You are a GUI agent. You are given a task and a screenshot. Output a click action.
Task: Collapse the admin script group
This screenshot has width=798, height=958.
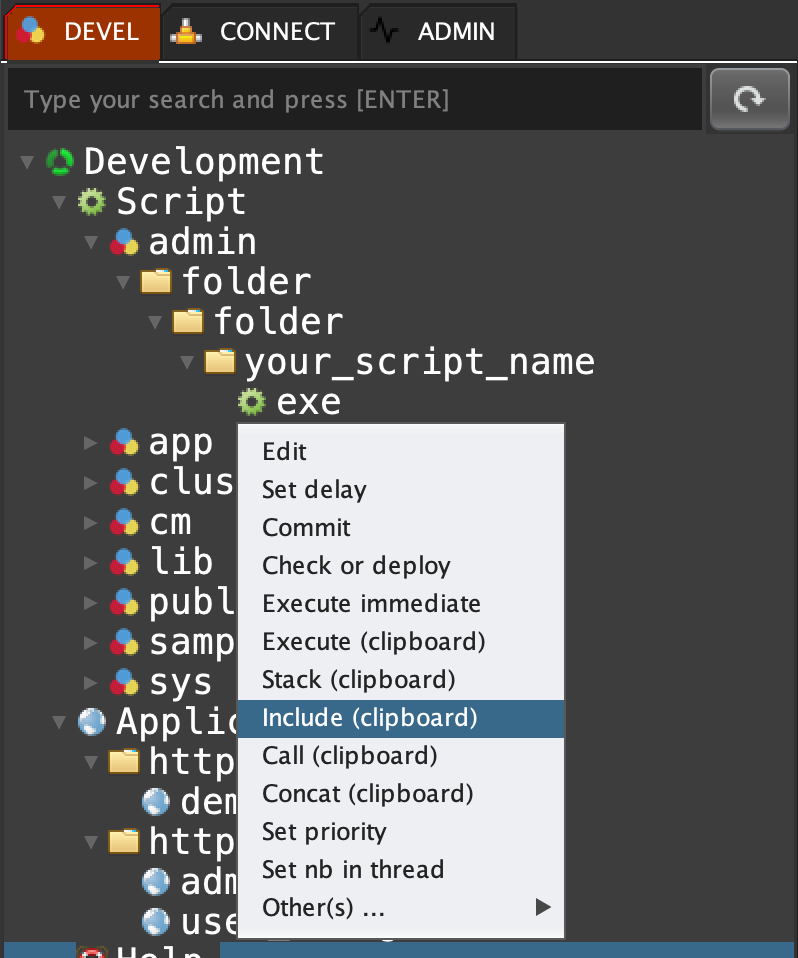[x=91, y=242]
